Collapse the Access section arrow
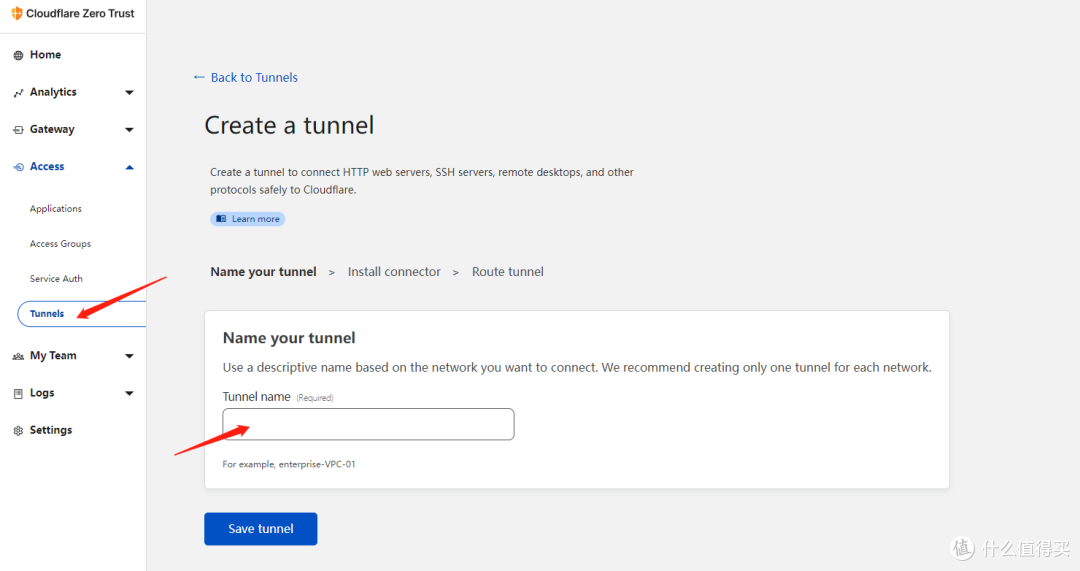1080x571 pixels. click(x=129, y=167)
